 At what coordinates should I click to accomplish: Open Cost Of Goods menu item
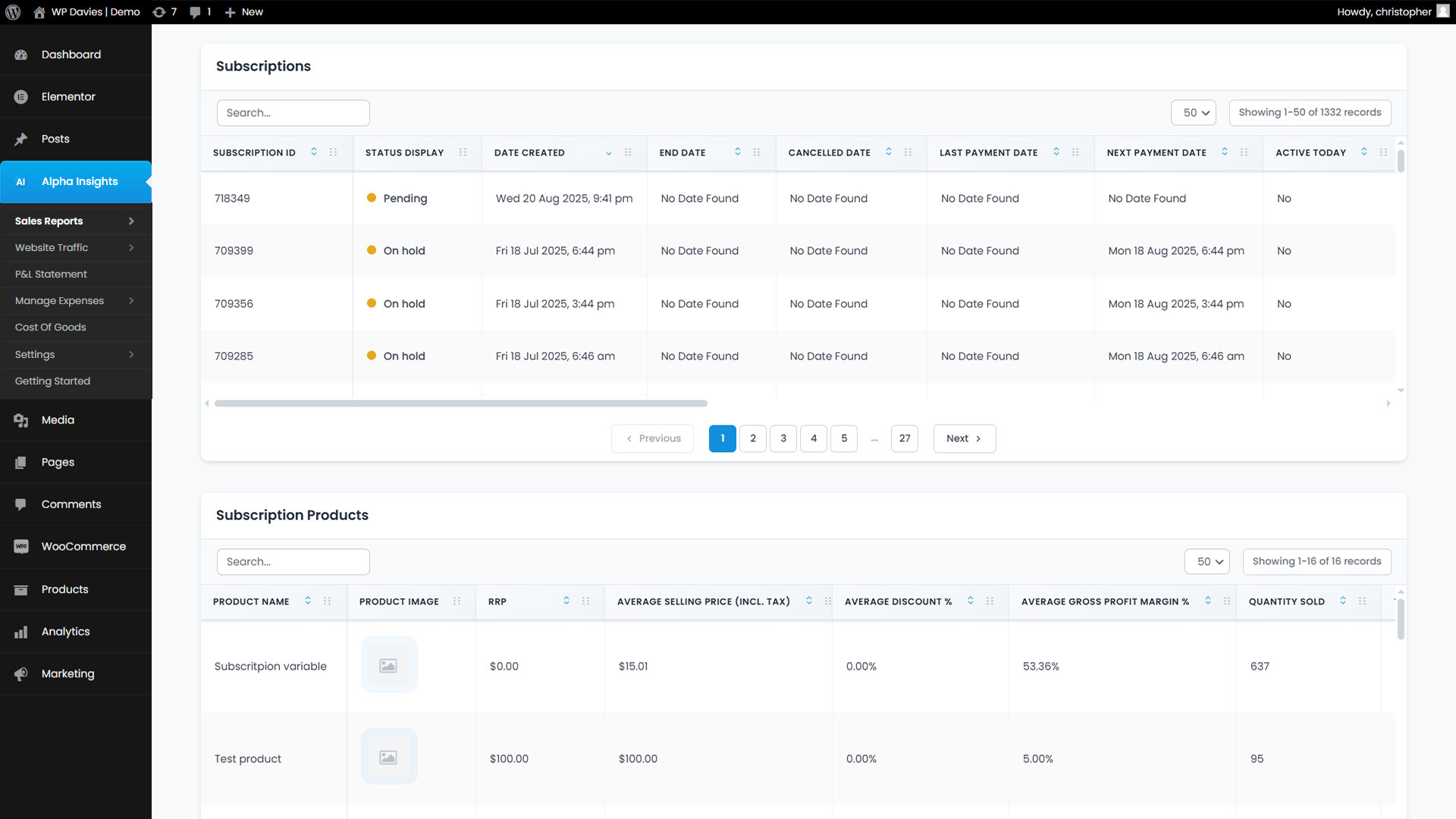pos(50,327)
